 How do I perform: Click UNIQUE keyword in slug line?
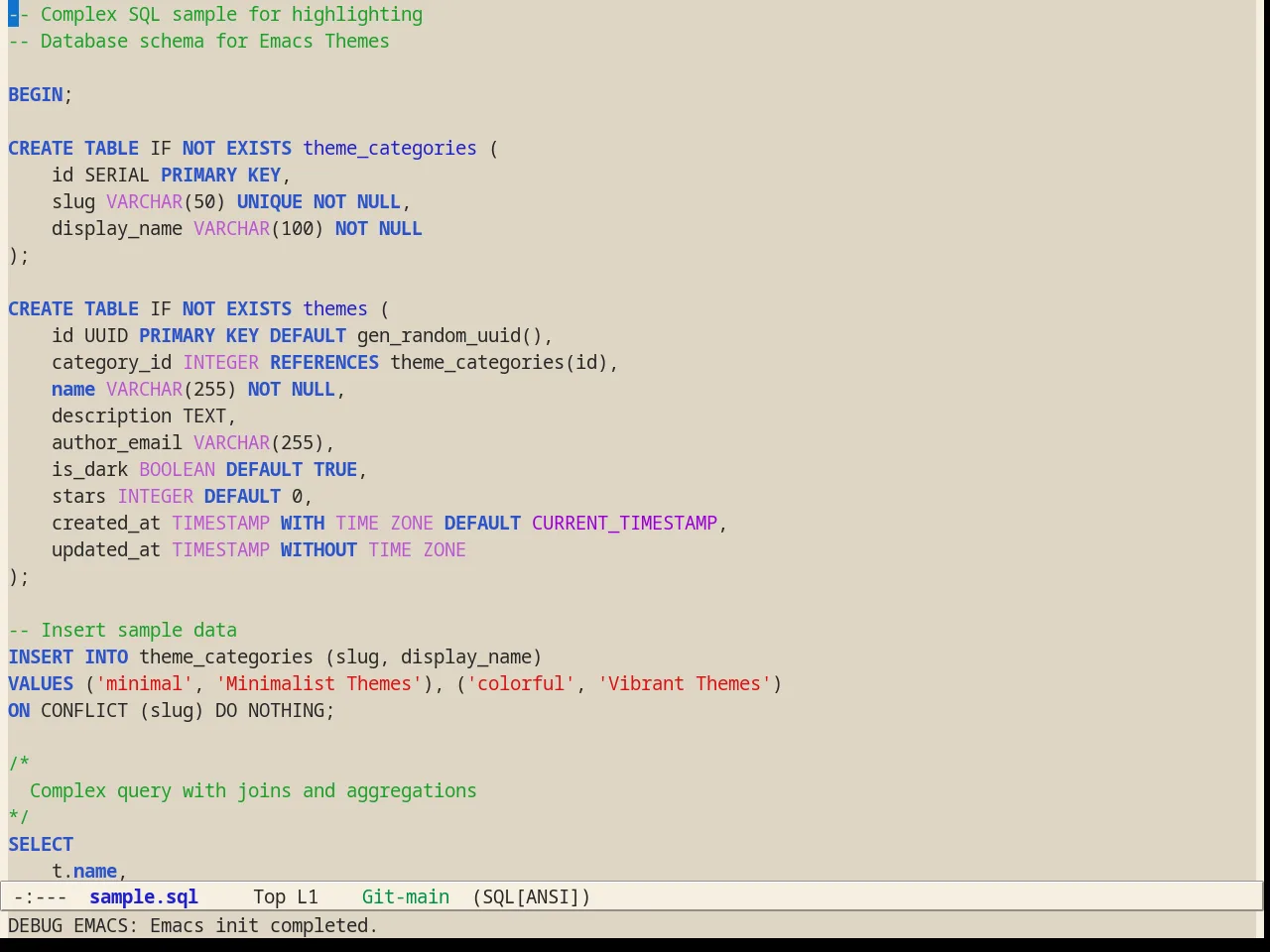pyautogui.click(x=270, y=201)
